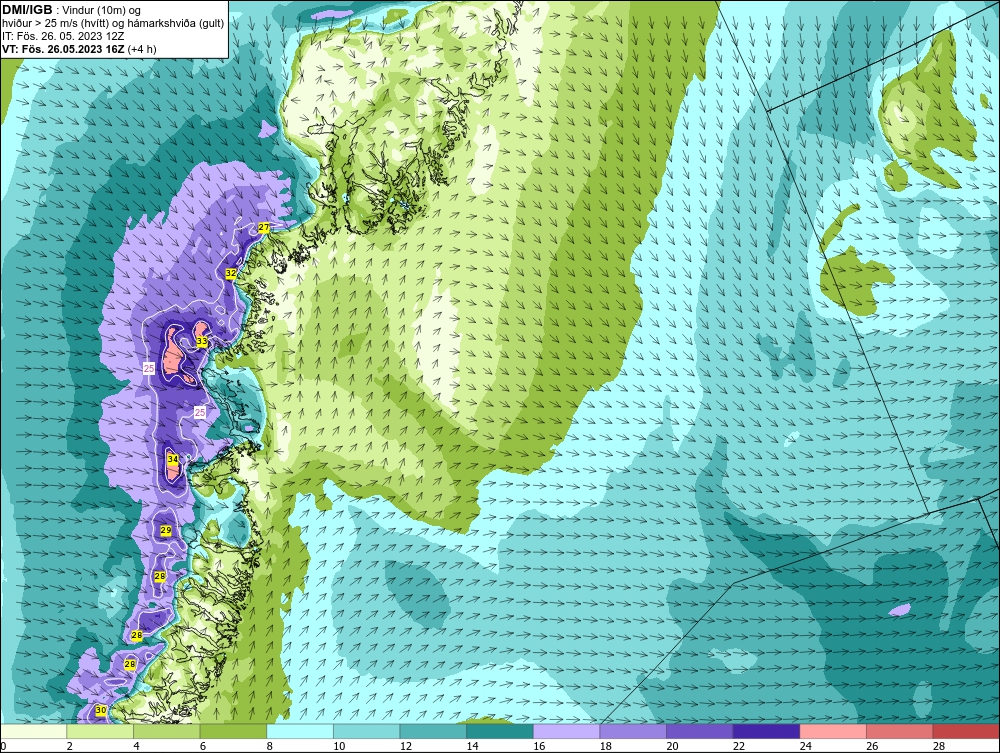The image size is (1000, 753).
Task: Click the legend scale number 0
Action: (3, 746)
